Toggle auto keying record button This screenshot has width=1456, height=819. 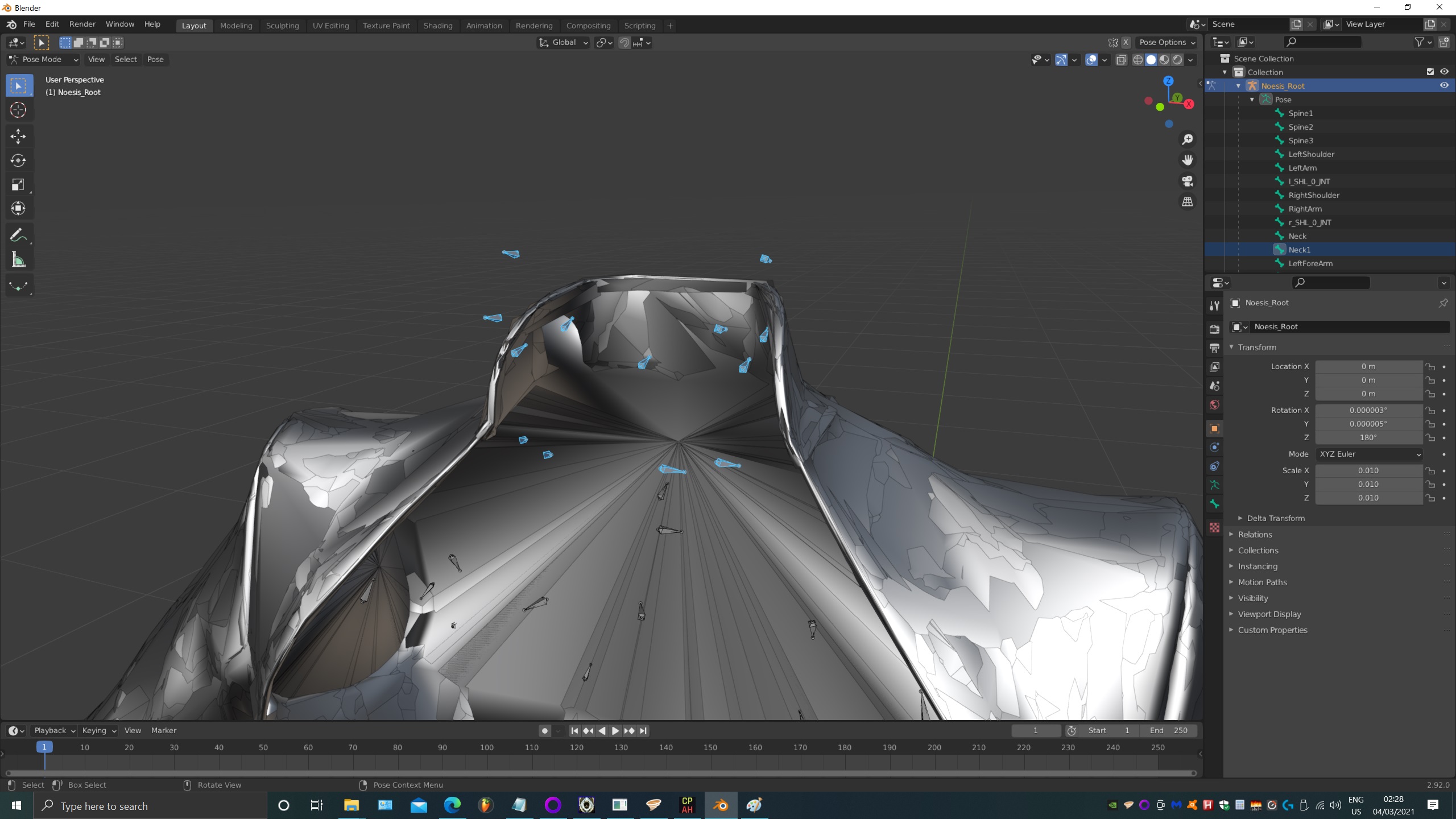[544, 731]
